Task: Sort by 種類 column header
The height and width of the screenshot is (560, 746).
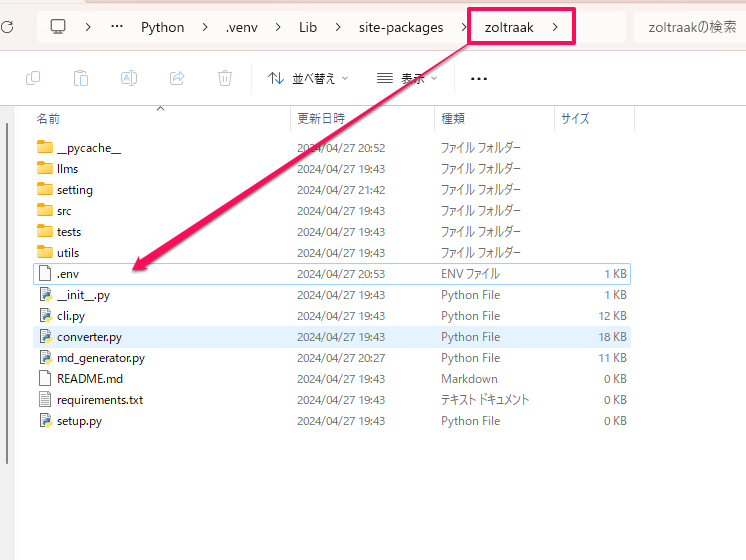Action: (x=453, y=118)
